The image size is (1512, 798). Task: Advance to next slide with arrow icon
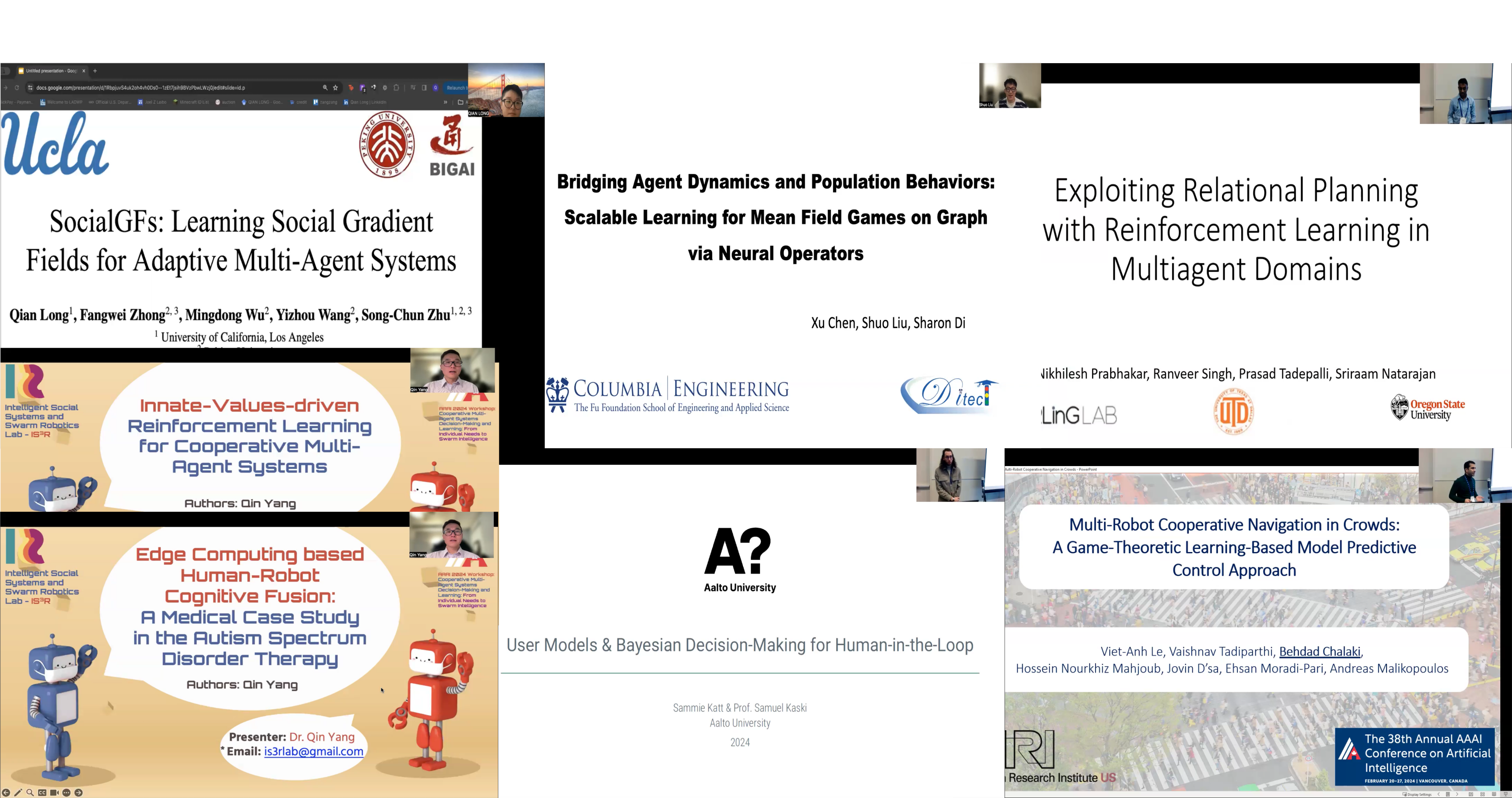(79, 793)
